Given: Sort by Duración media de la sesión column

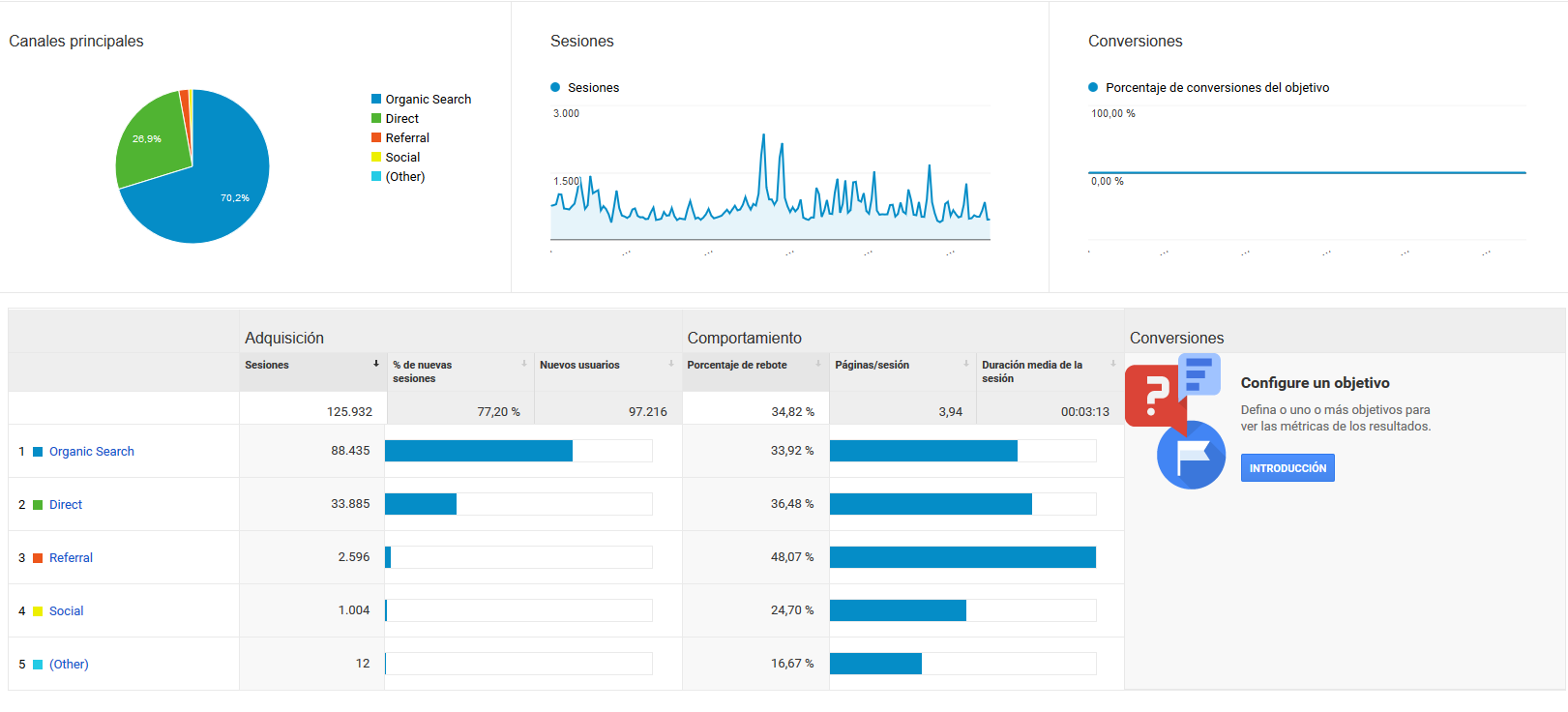Looking at the screenshot, I should coord(1050,371).
